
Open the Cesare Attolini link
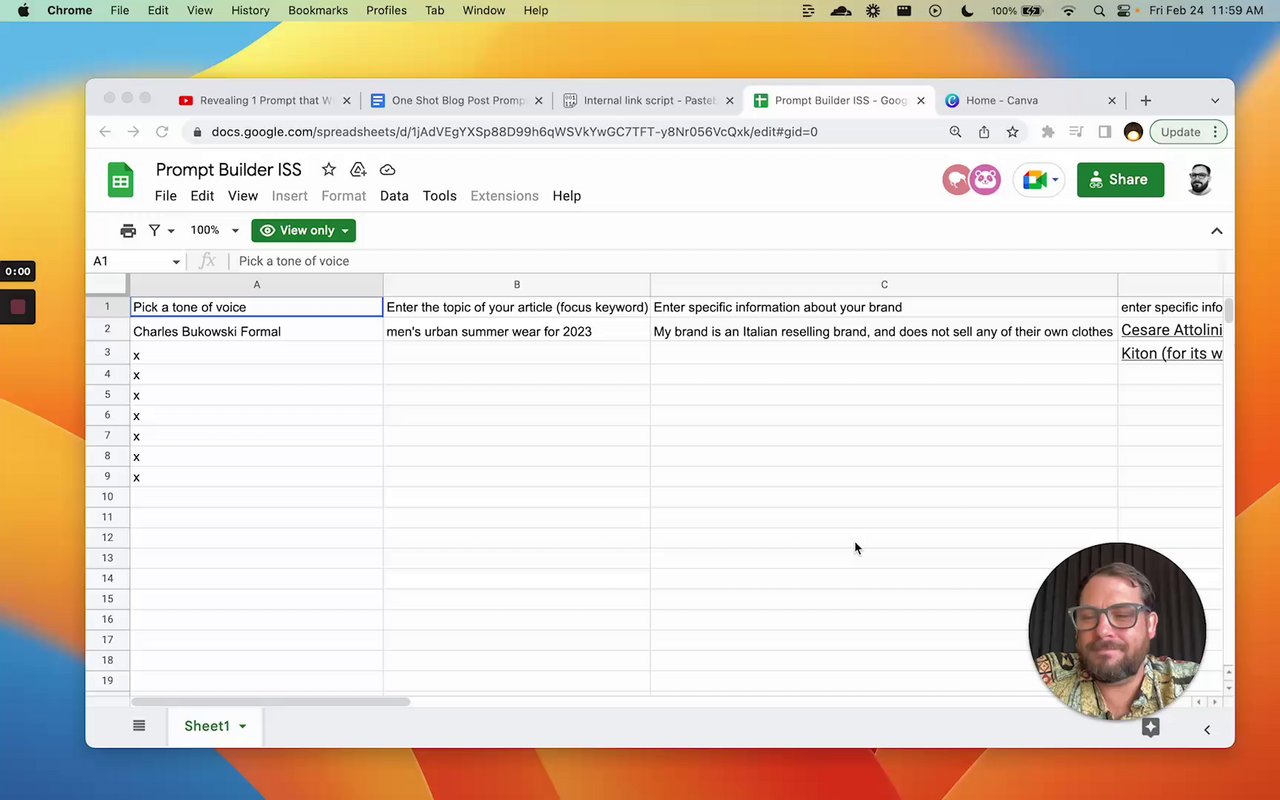pos(1171,330)
